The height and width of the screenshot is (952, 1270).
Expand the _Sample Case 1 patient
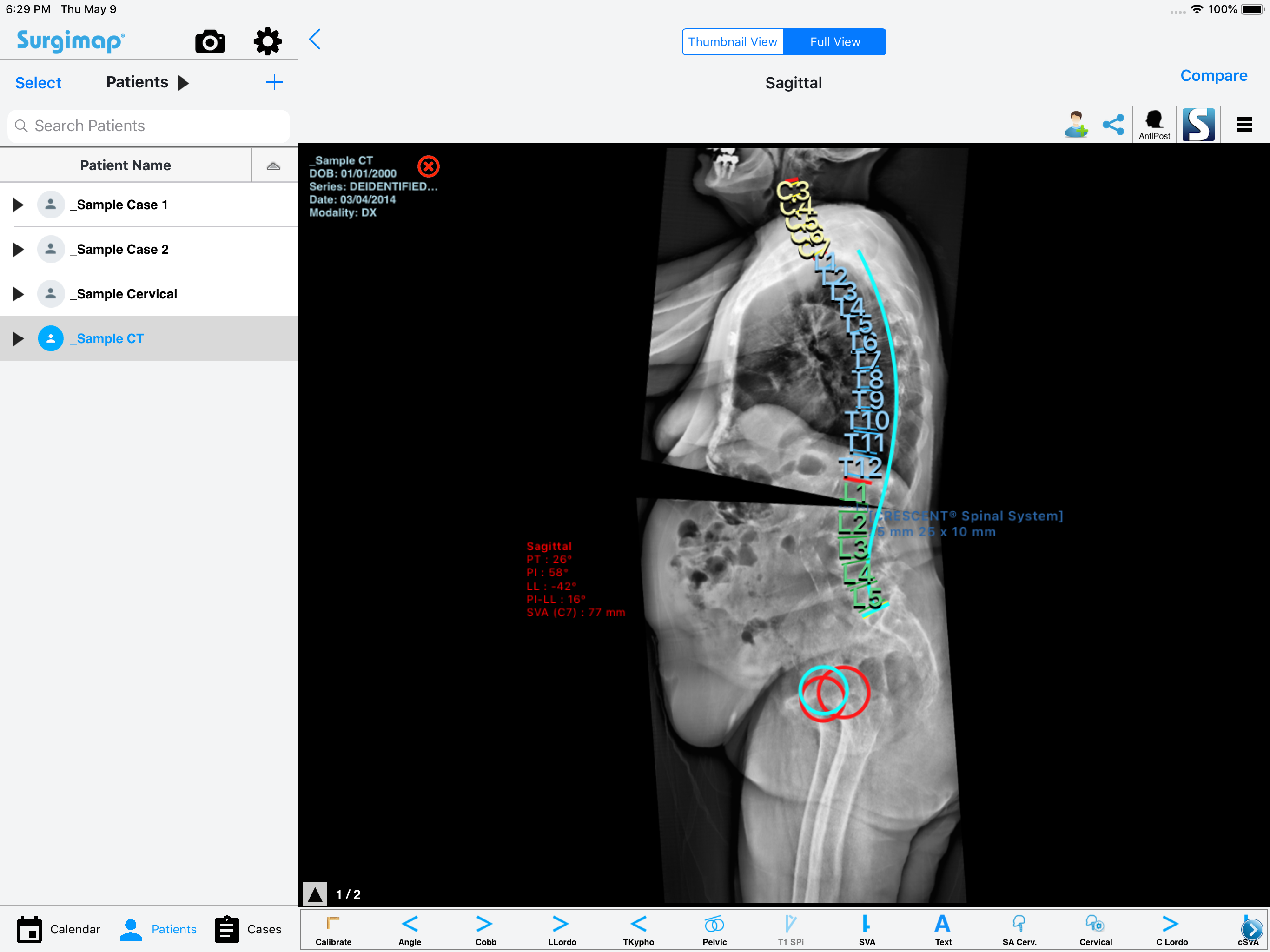(18, 205)
